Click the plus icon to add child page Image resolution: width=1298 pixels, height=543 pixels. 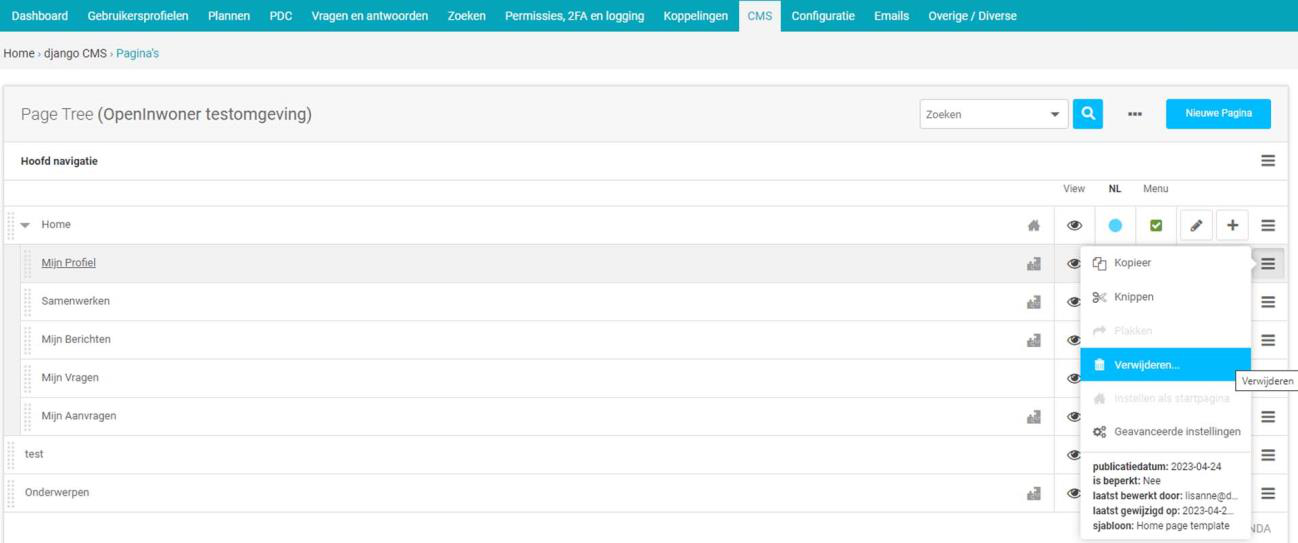point(1232,226)
